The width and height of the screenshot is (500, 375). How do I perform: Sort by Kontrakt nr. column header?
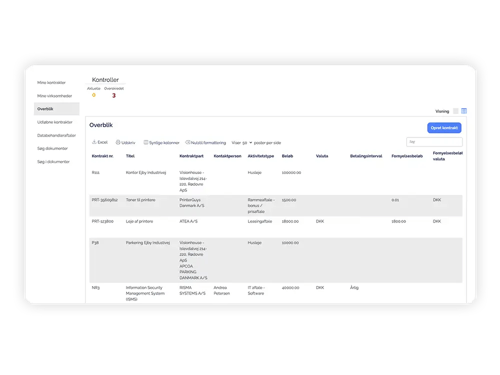point(102,156)
